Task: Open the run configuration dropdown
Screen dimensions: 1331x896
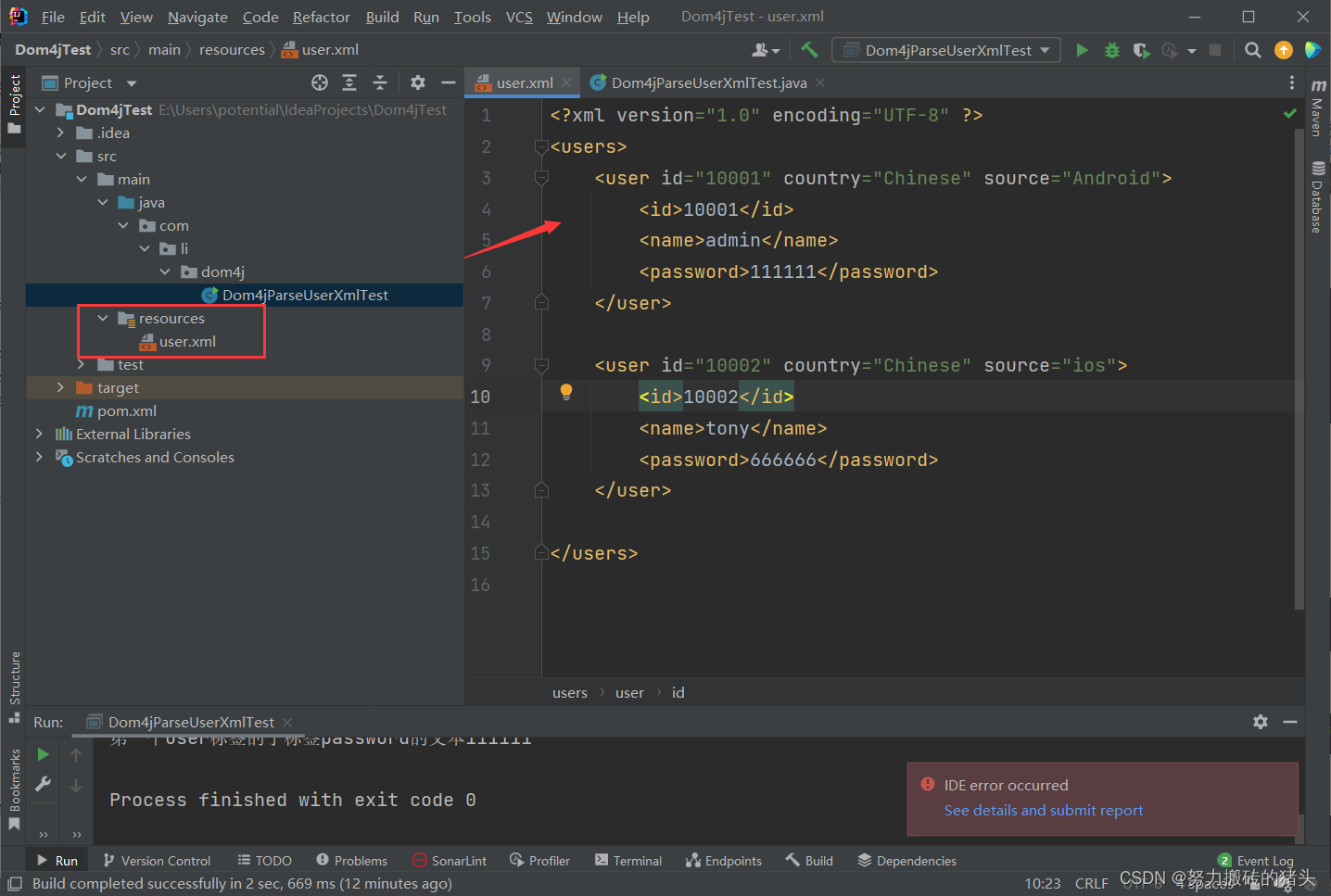Action: click(x=947, y=50)
